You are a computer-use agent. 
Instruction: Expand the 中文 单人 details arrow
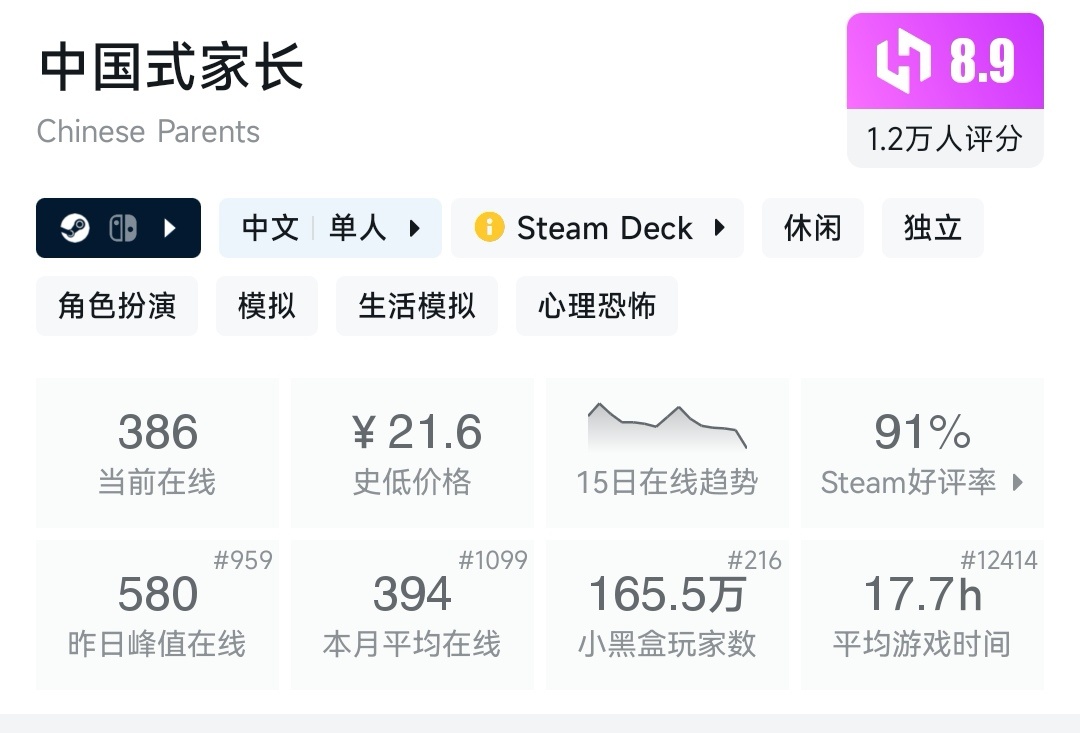pyautogui.click(x=414, y=228)
